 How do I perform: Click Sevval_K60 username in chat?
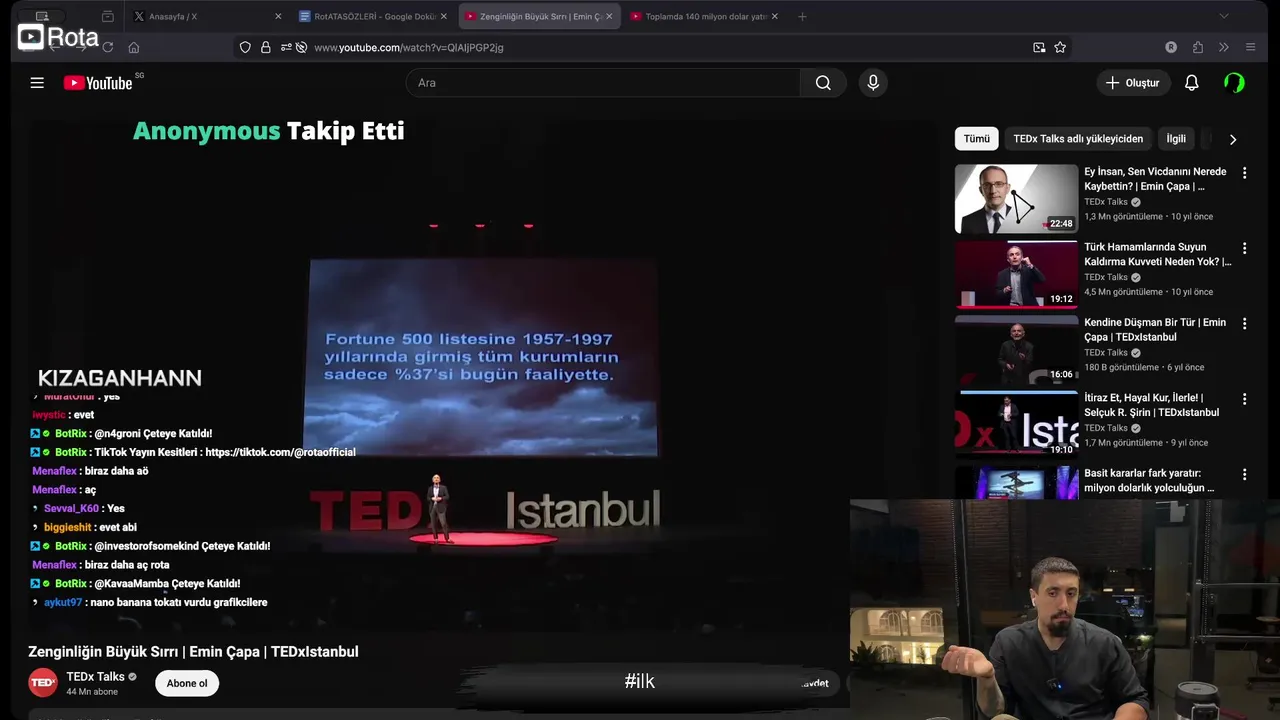tap(71, 508)
